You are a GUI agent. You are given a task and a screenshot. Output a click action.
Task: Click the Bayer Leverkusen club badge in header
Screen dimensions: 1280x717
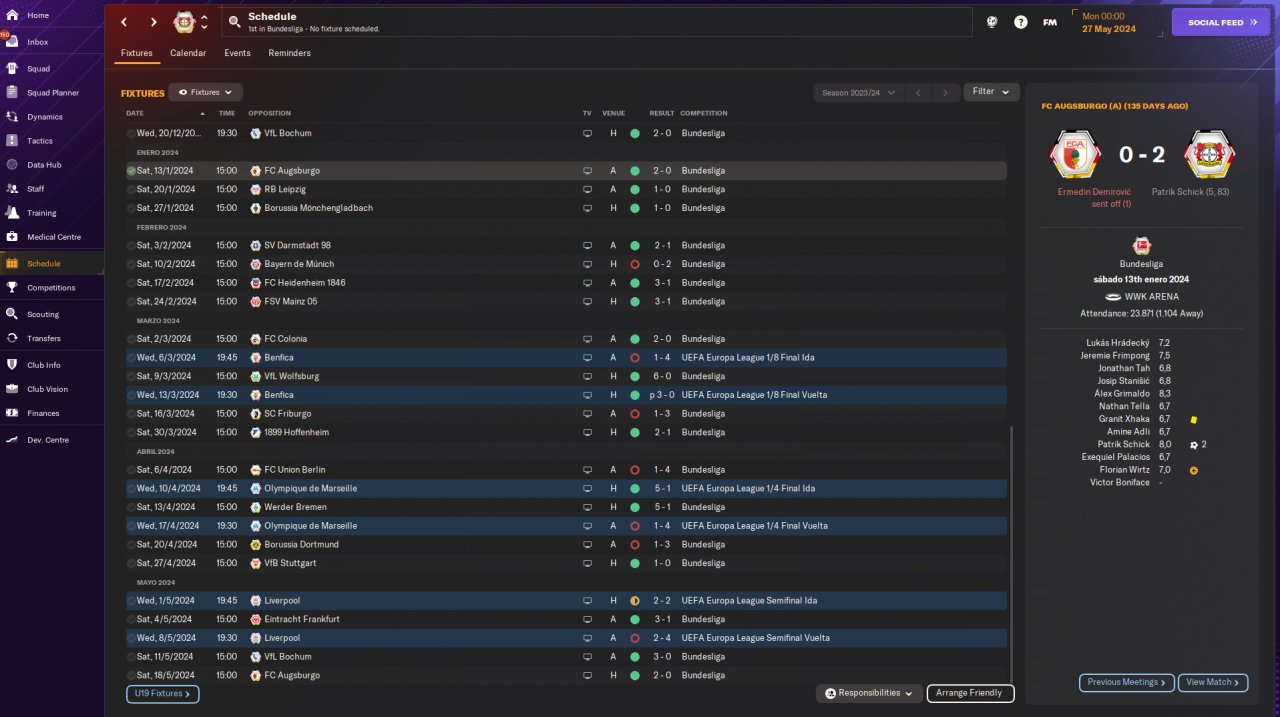click(184, 22)
